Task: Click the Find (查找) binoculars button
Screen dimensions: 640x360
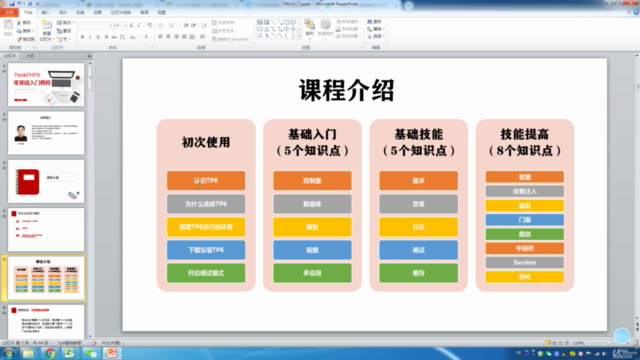Action: 374,22
